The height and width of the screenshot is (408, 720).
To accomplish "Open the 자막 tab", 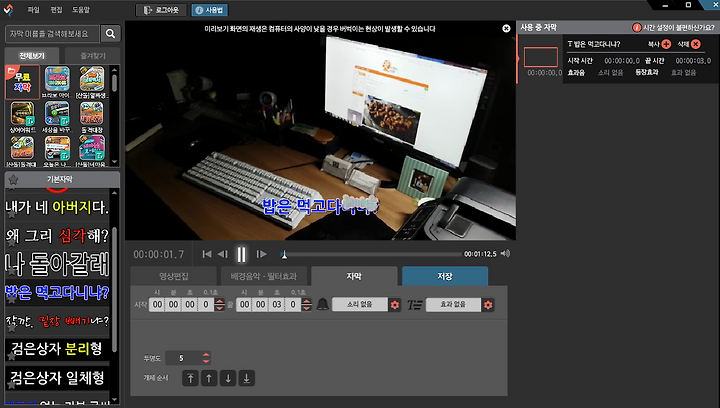I will click(x=354, y=276).
